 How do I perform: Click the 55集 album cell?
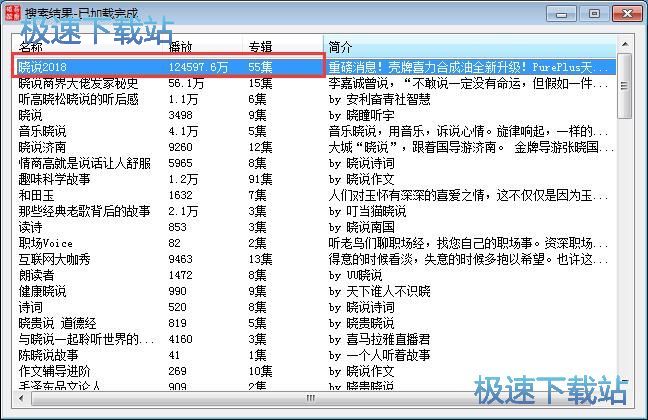click(260, 67)
